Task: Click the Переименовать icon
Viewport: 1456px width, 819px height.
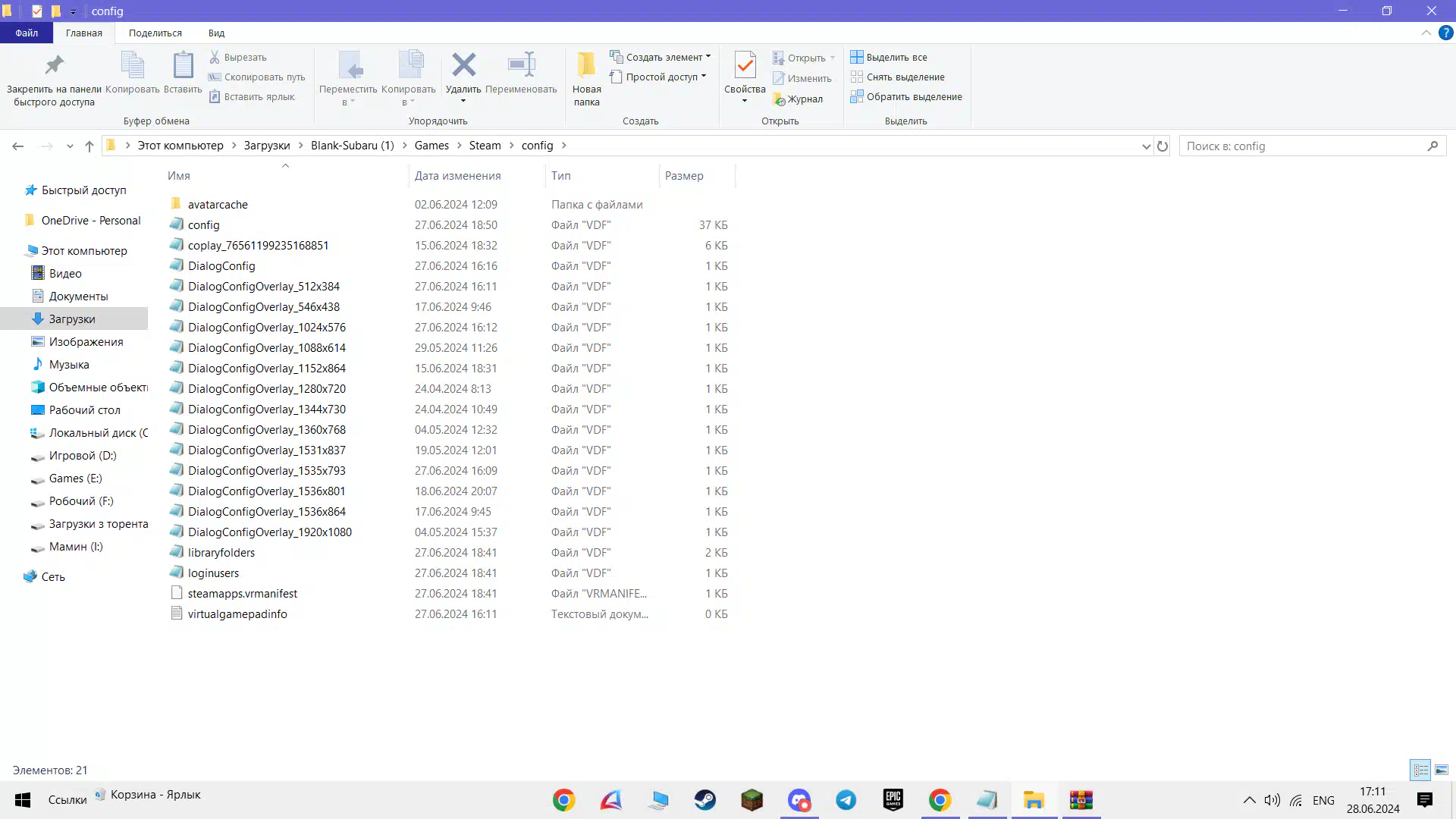Action: point(521,65)
